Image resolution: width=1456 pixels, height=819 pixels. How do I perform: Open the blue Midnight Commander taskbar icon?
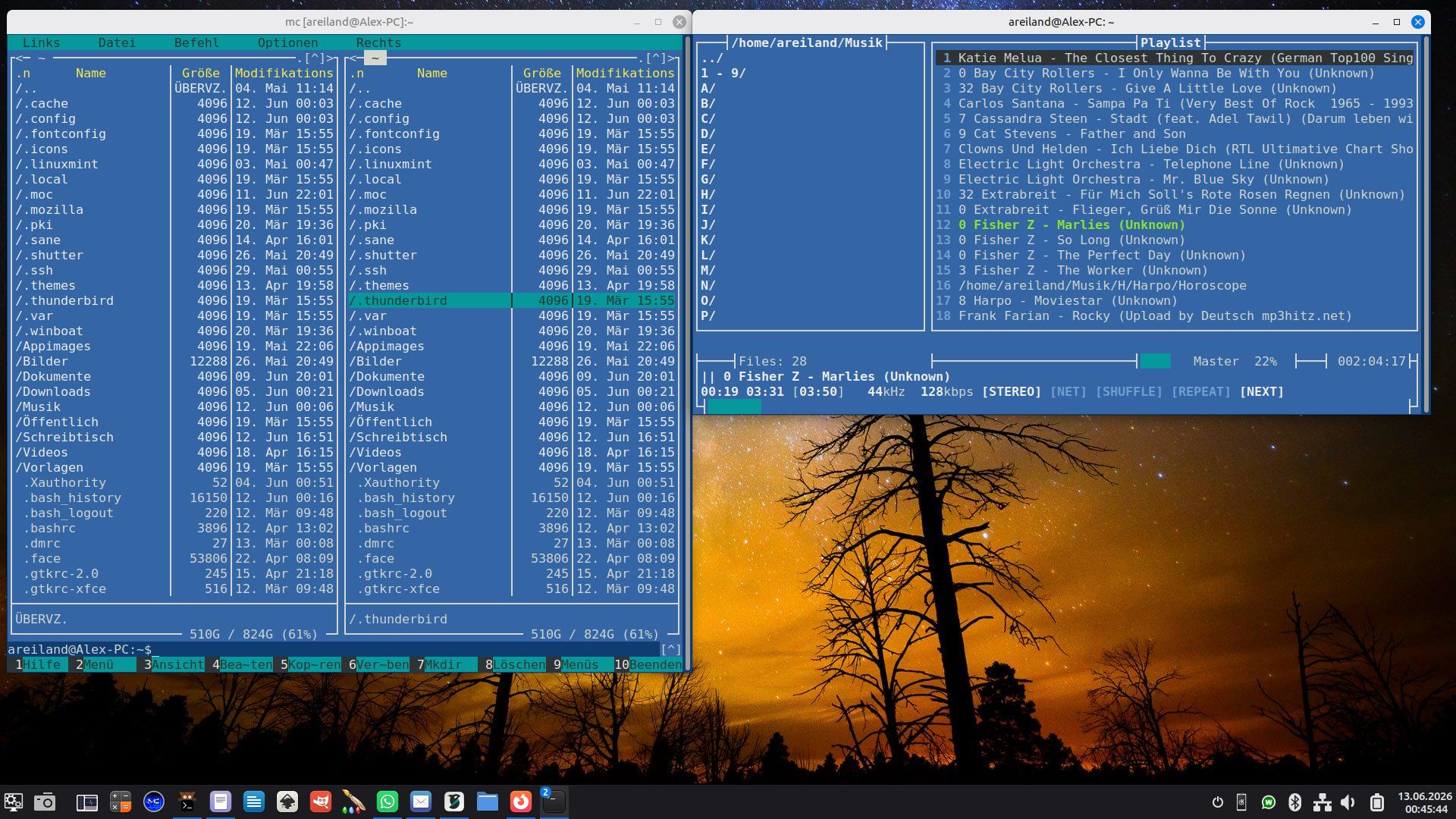(x=154, y=802)
